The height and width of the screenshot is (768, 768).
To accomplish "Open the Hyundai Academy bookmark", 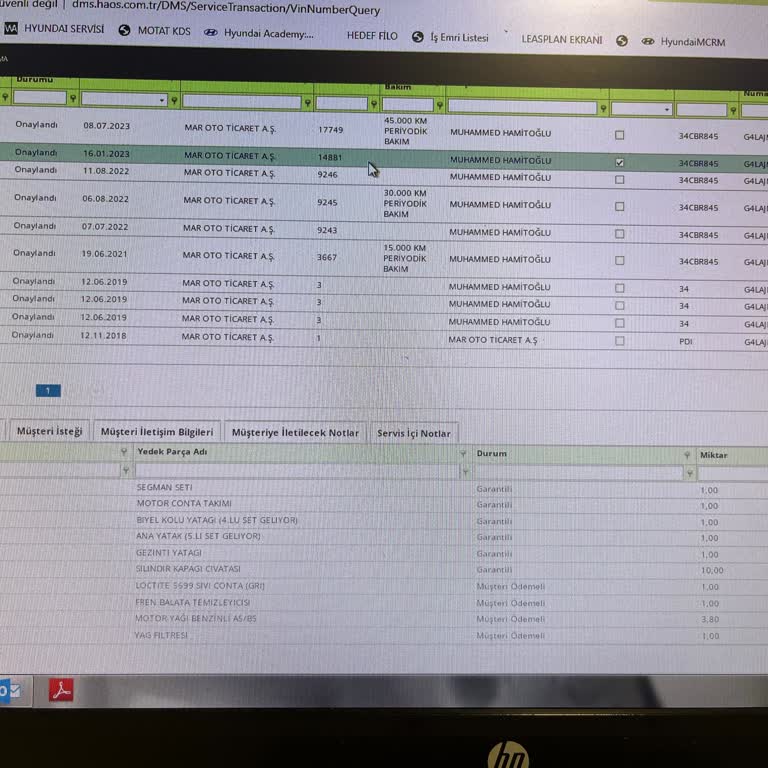I will point(259,33).
